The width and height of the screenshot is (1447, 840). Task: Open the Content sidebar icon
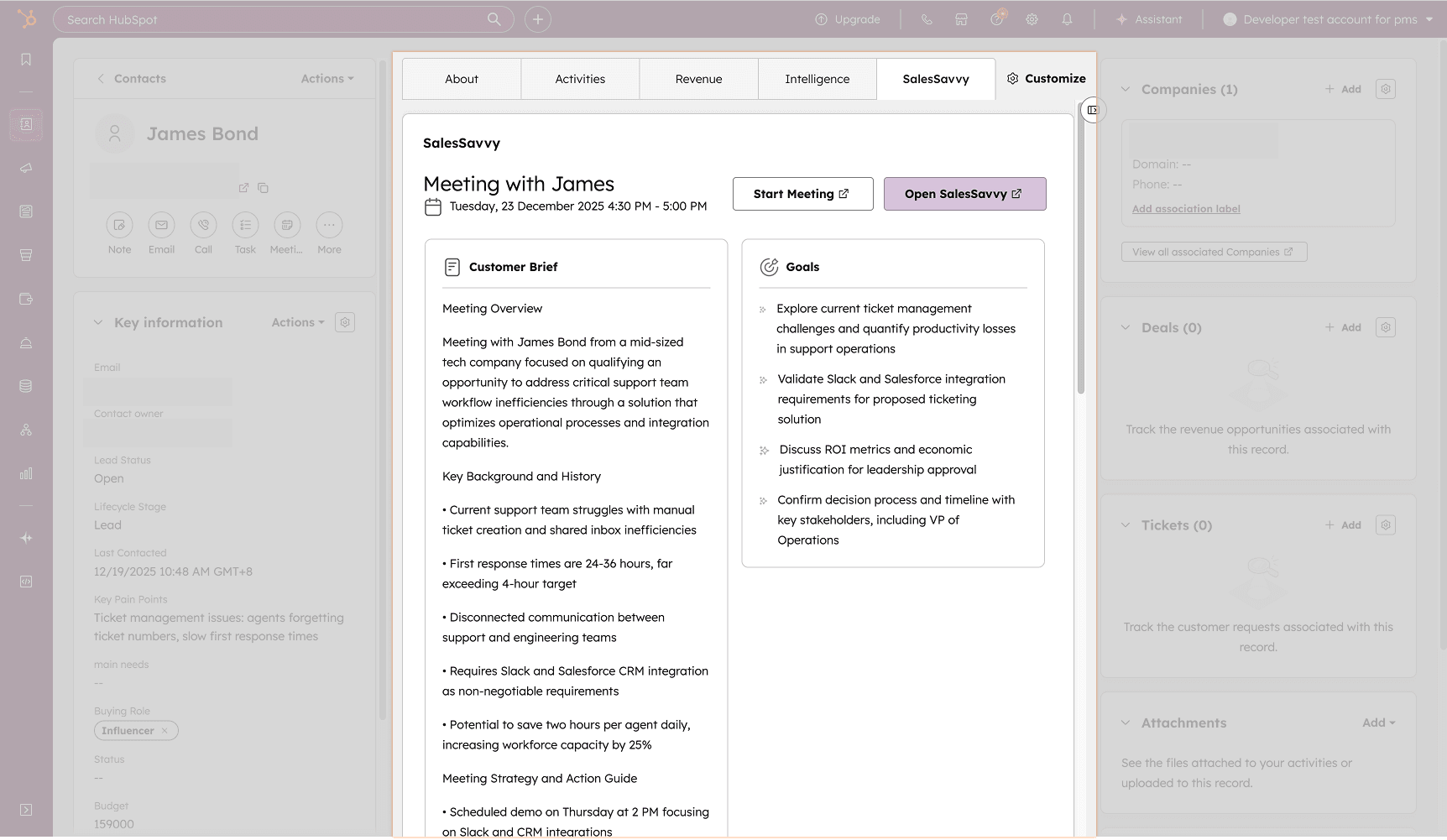[x=26, y=211]
